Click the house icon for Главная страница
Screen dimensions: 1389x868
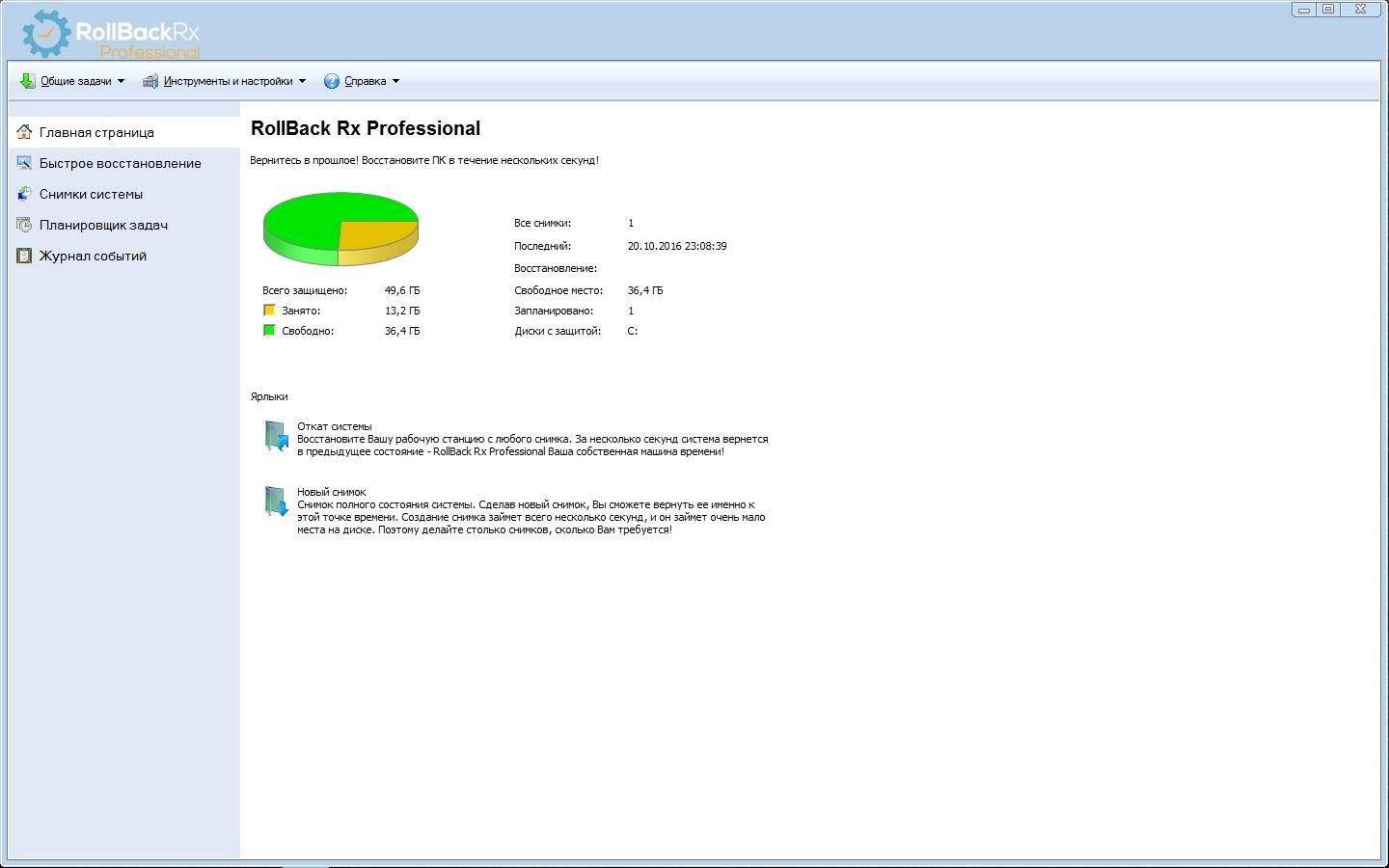click(24, 132)
